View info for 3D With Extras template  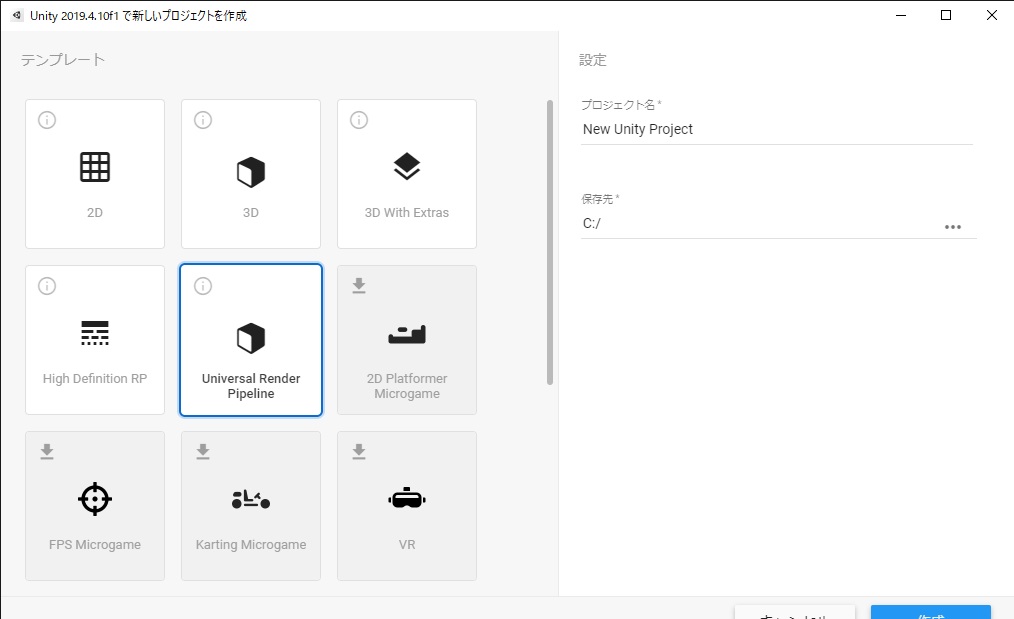coord(359,120)
